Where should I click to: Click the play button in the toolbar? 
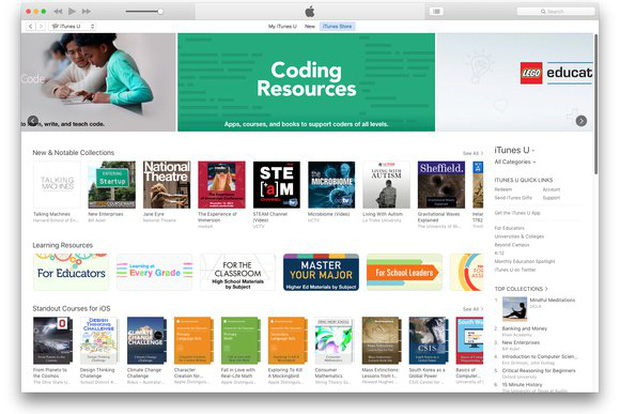(73, 11)
